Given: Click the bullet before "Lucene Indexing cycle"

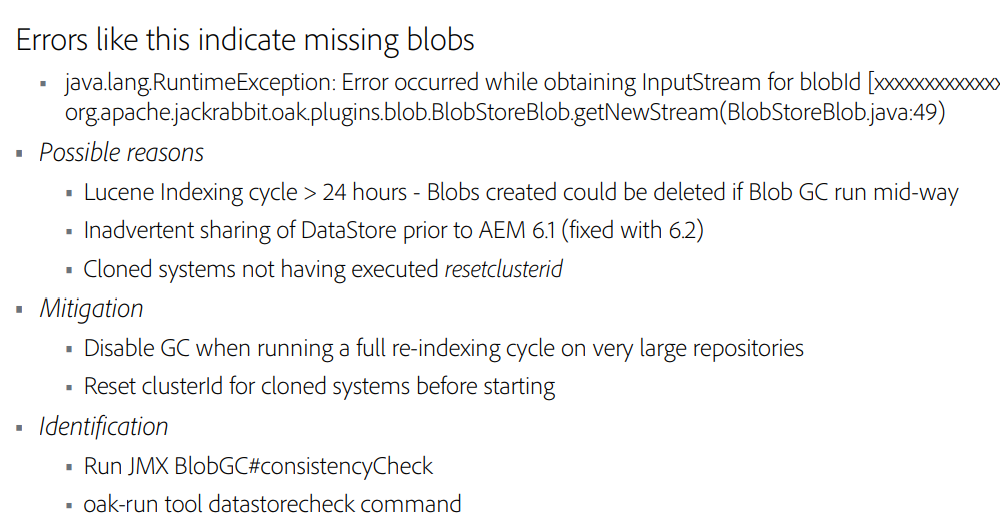Looking at the screenshot, I should (69, 193).
